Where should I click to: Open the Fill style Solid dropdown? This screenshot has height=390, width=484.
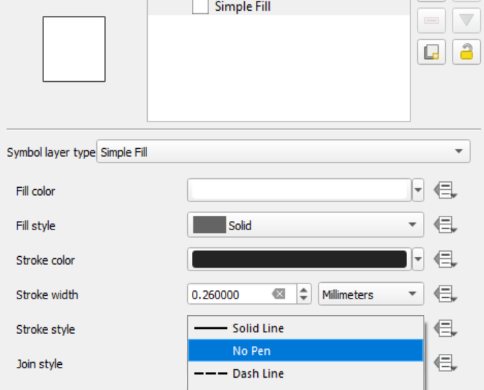point(305,225)
